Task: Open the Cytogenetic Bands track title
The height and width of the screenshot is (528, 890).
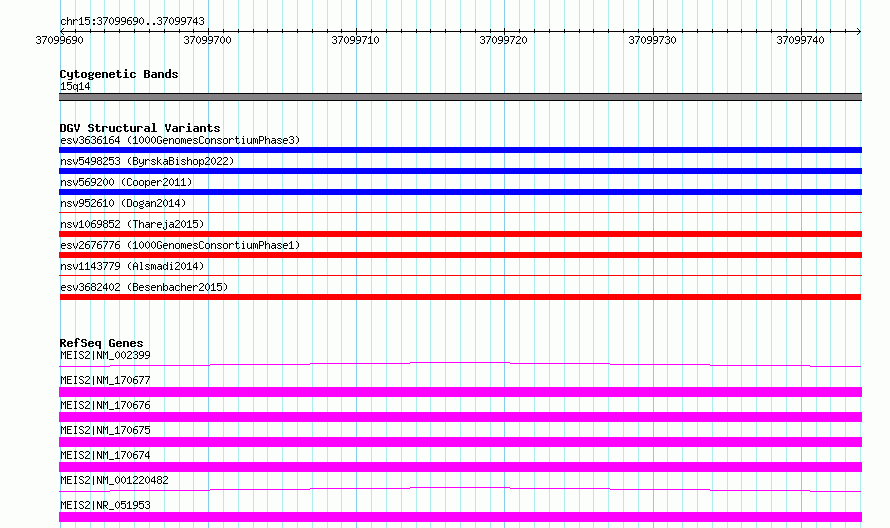Action: point(119,74)
